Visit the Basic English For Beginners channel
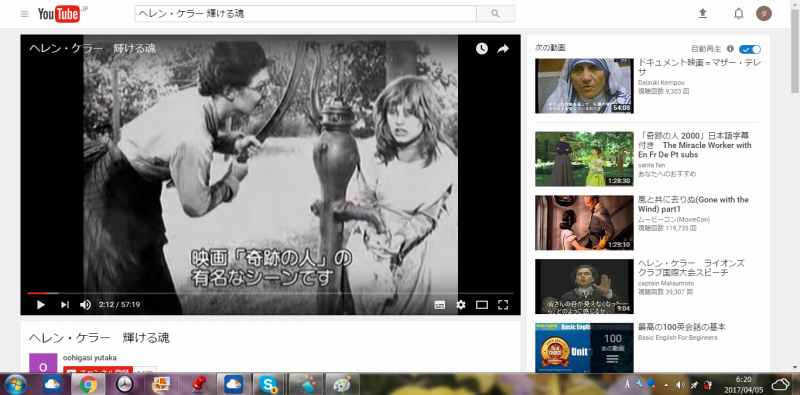The height and width of the screenshot is (395, 800). pos(677,337)
